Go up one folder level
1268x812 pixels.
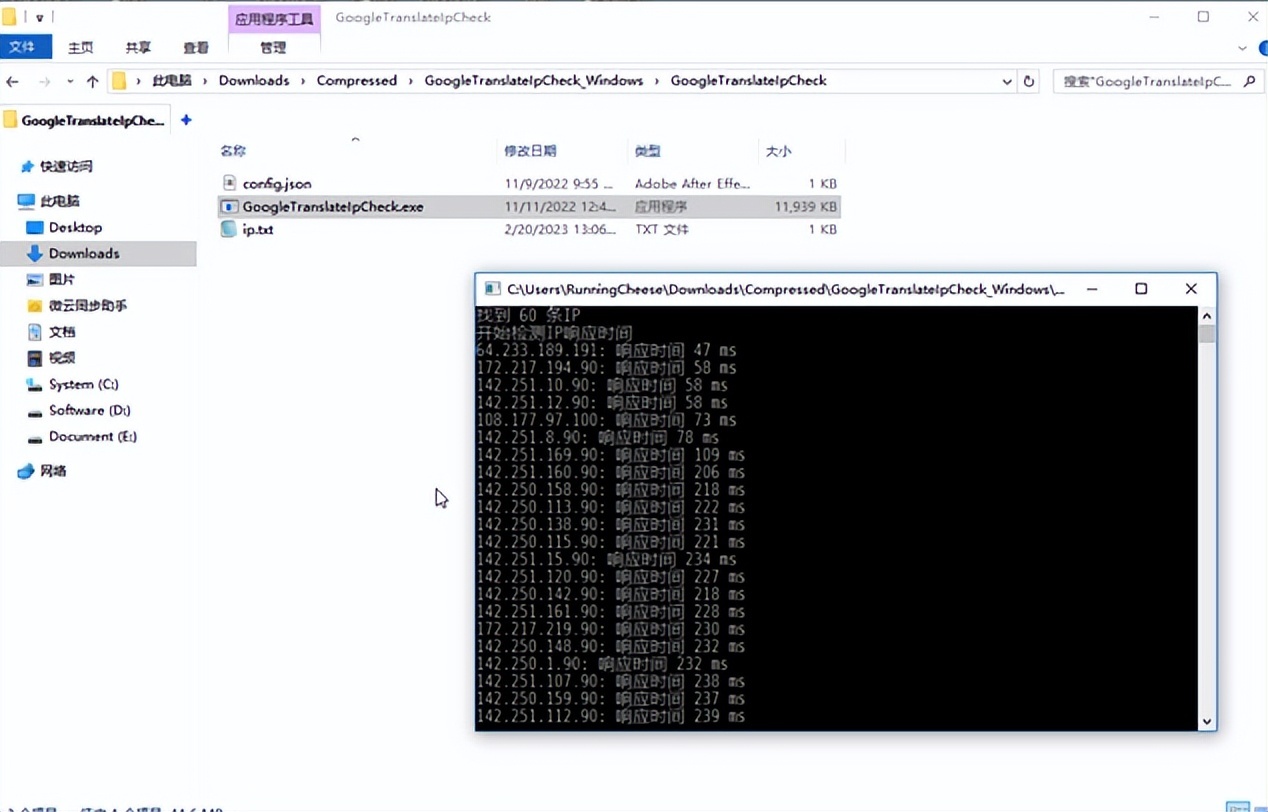(x=92, y=81)
